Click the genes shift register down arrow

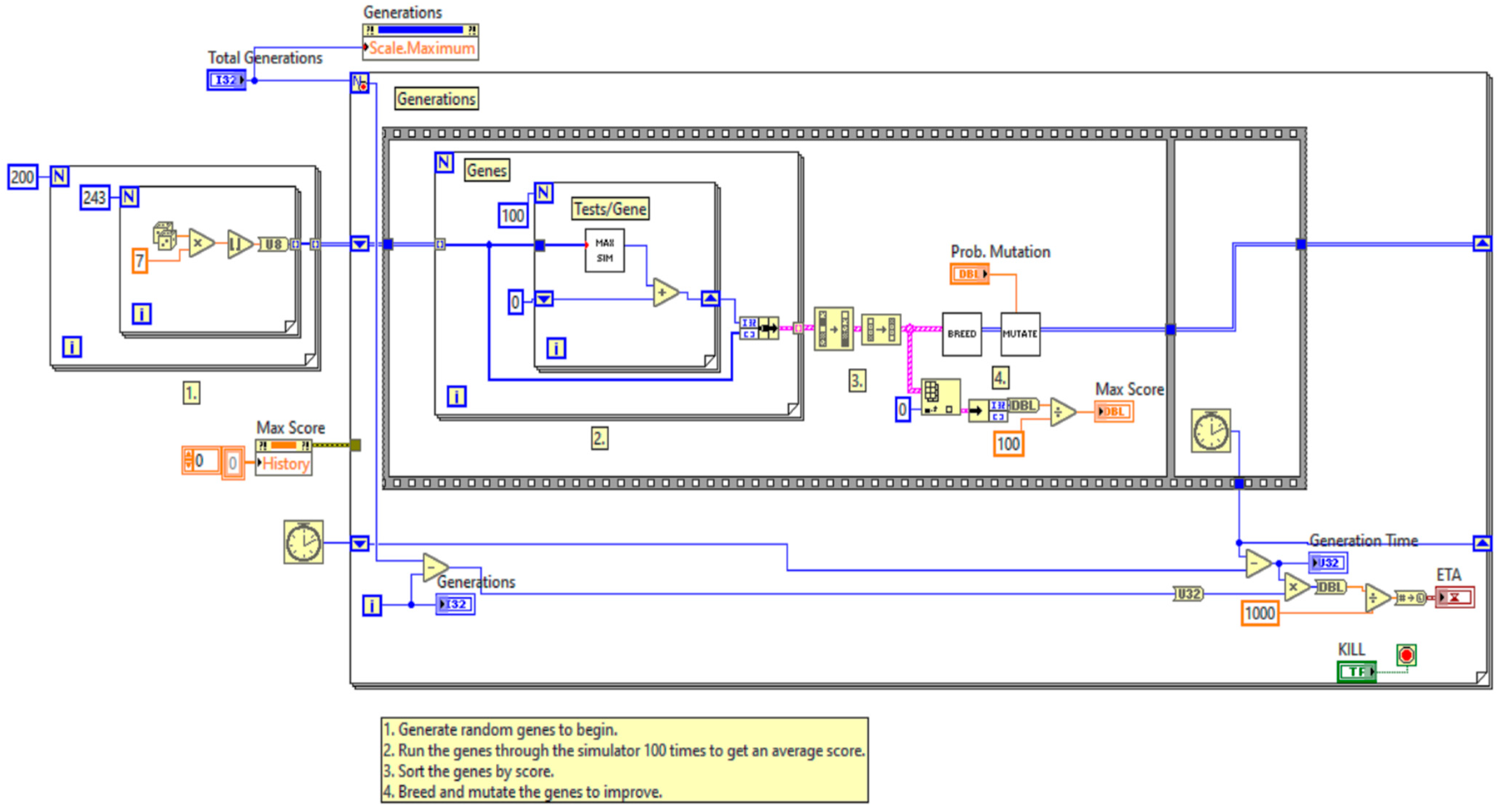pos(359,243)
